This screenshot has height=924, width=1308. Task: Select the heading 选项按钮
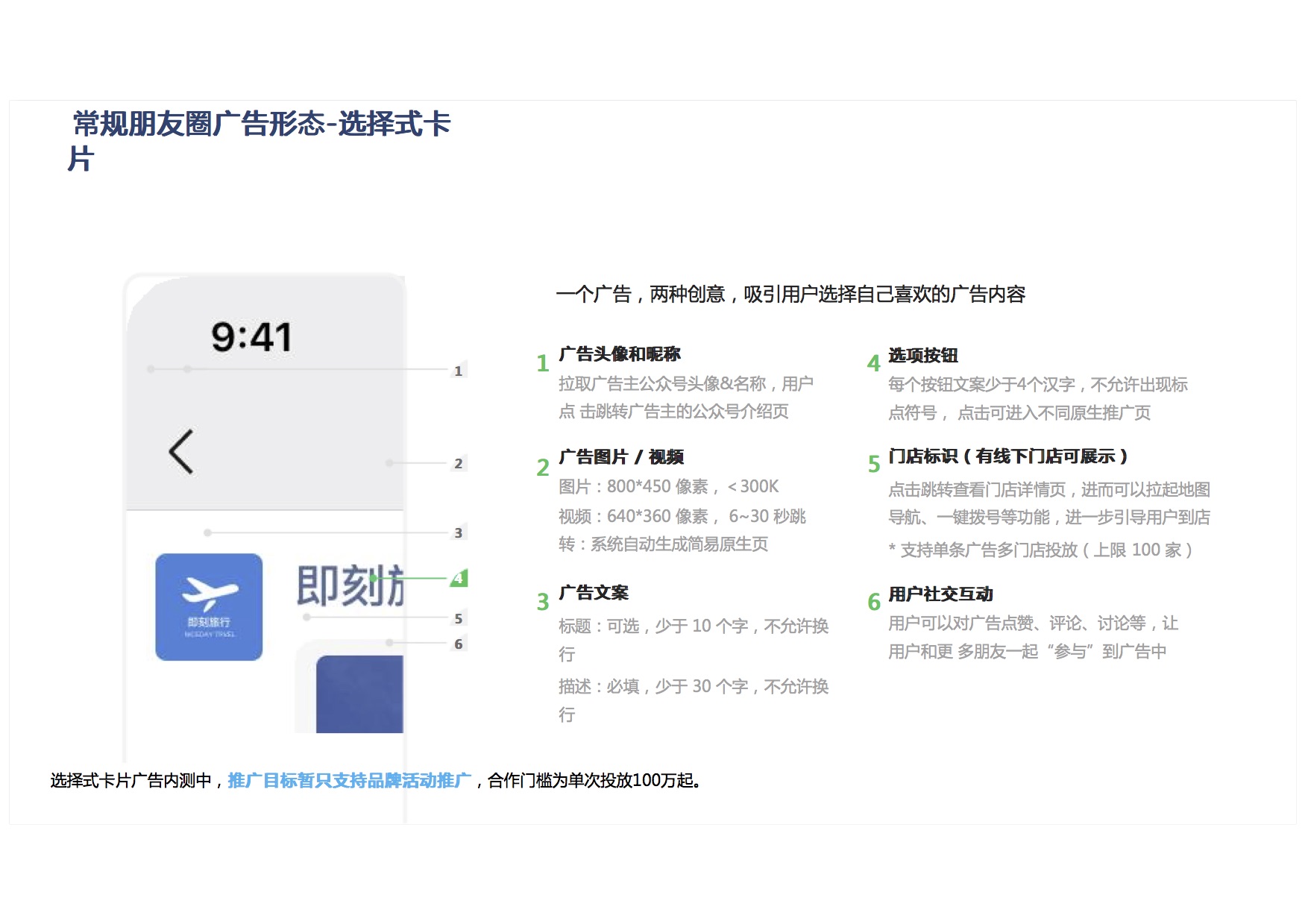click(x=922, y=356)
